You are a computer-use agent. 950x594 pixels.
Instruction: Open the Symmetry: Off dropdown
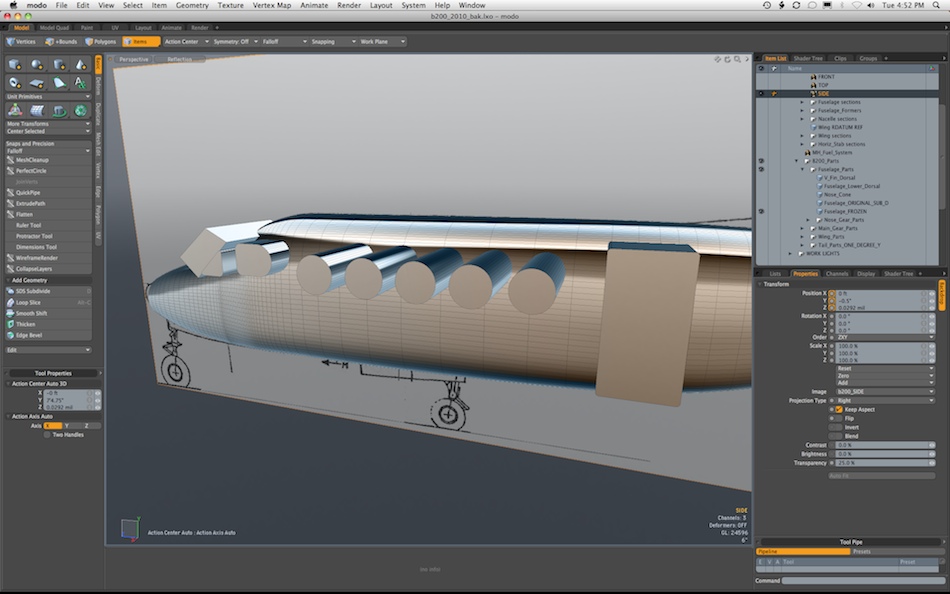pyautogui.click(x=235, y=42)
